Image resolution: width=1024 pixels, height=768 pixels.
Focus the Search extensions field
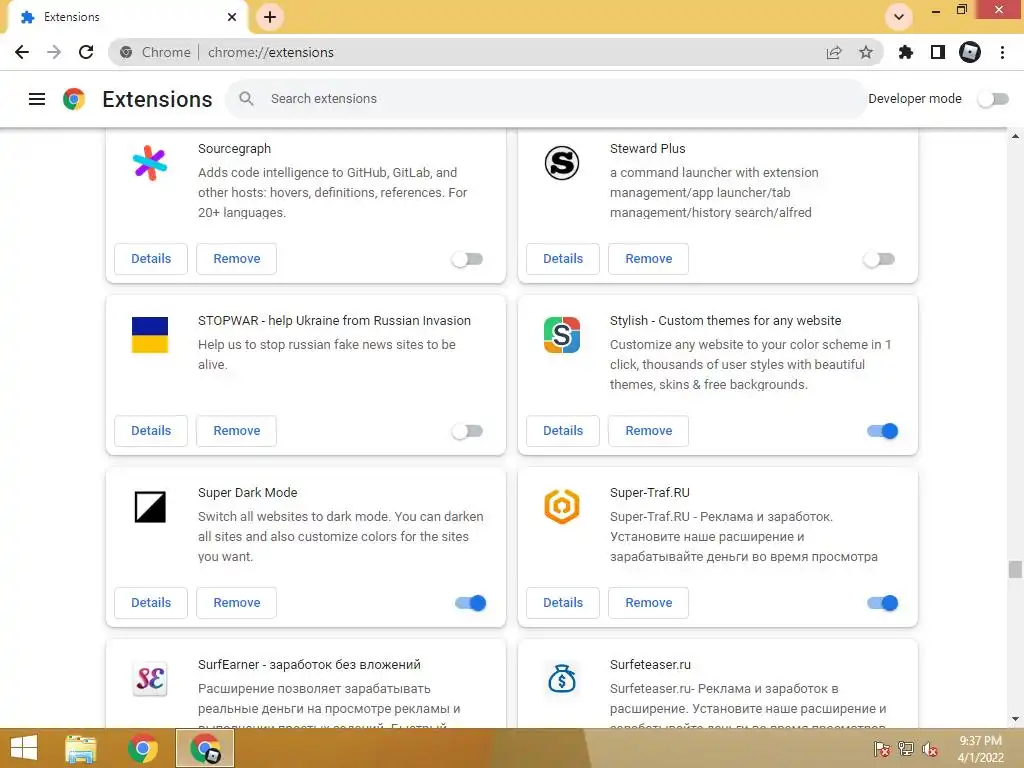tap(546, 99)
